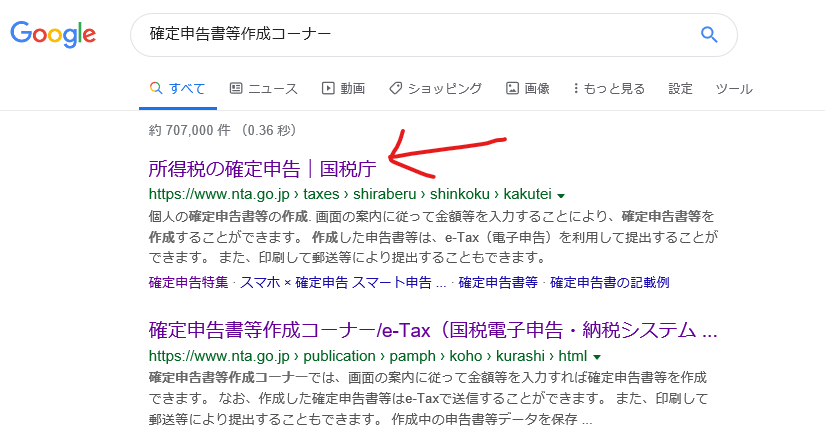Click the small magnifier icon beside すべて
The height and width of the screenshot is (447, 825).
click(156, 88)
